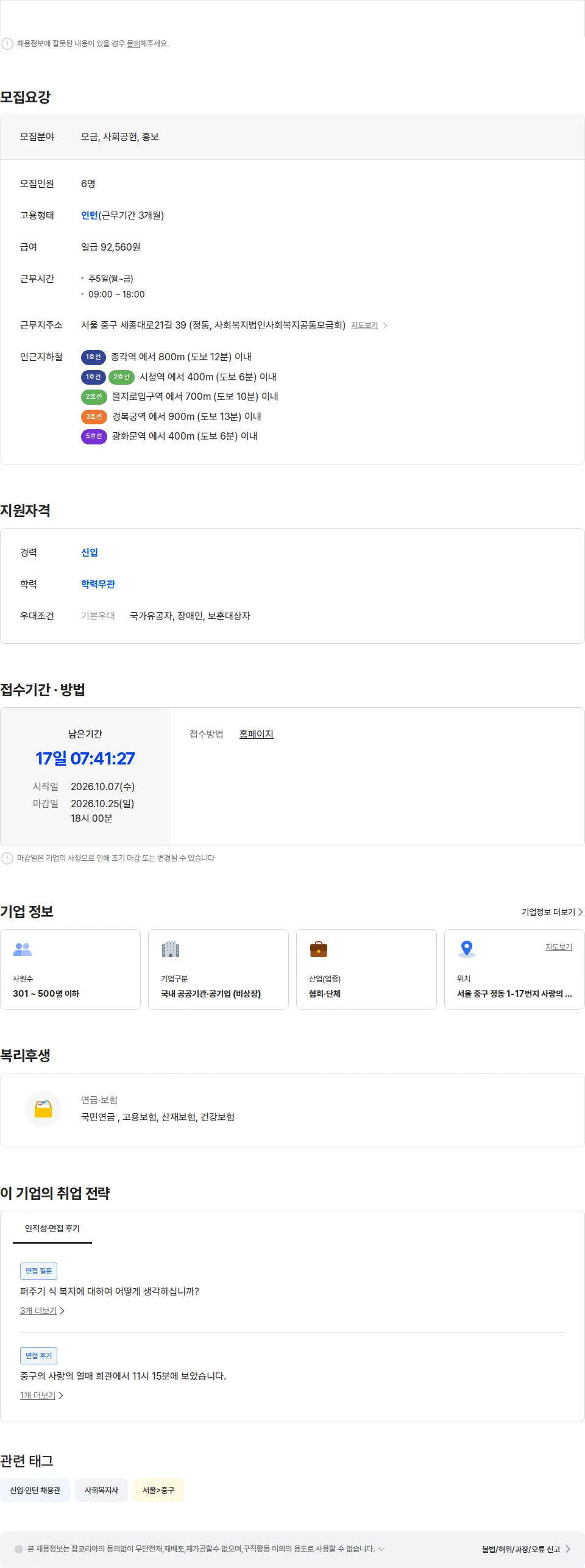Screen dimensions: 585x1568
Task: Click the 연금·보험 folder icon
Action: (x=43, y=1109)
